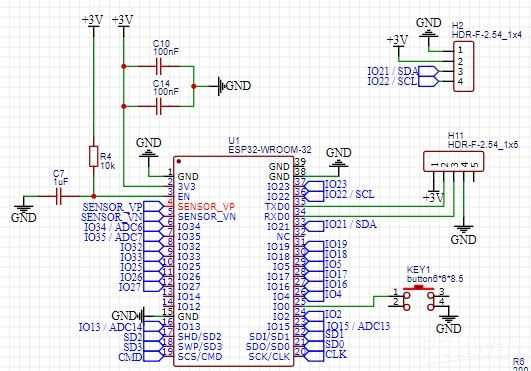Click the red junction dot on EN wire
This screenshot has height=371, width=531.
pyautogui.click(x=94, y=196)
